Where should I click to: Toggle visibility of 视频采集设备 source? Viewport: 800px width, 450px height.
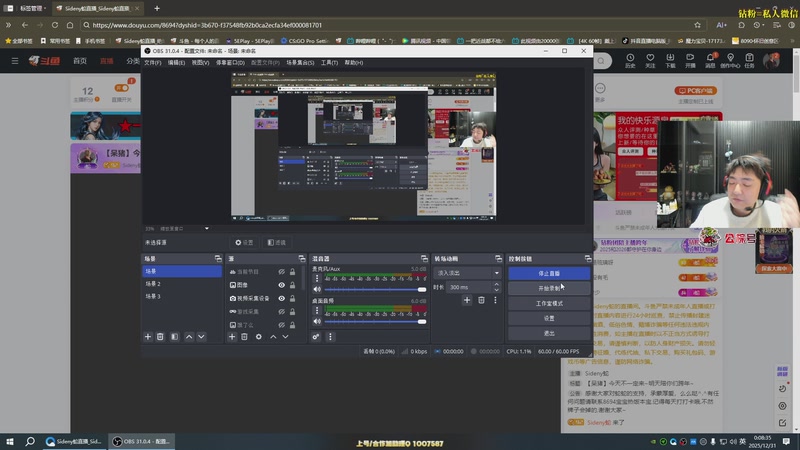click(x=282, y=298)
